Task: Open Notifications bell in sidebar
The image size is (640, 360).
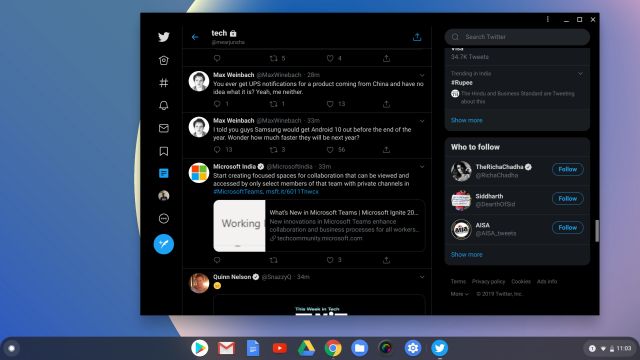Action: click(164, 105)
